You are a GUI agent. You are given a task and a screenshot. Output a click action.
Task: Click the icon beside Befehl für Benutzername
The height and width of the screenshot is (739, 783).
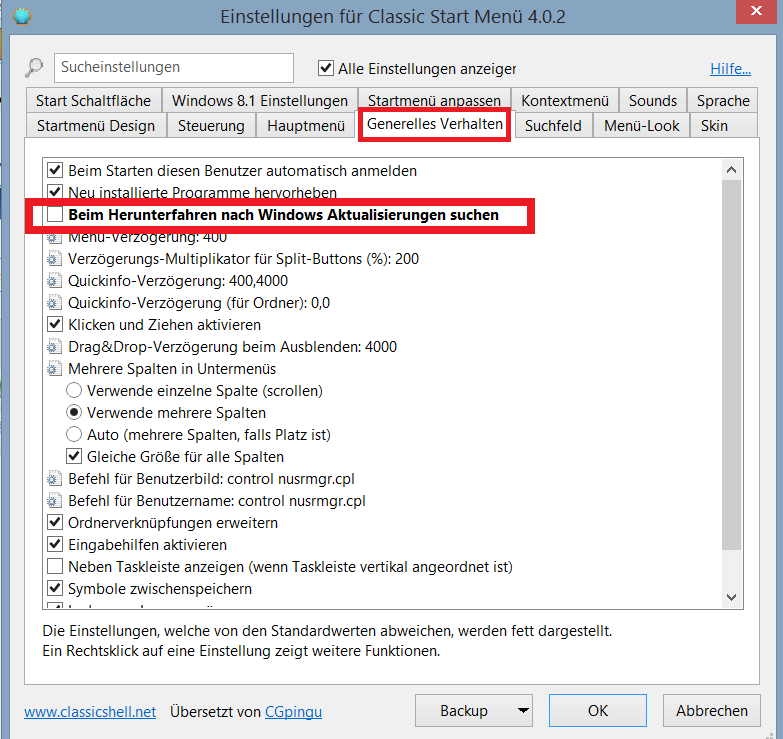[54, 500]
